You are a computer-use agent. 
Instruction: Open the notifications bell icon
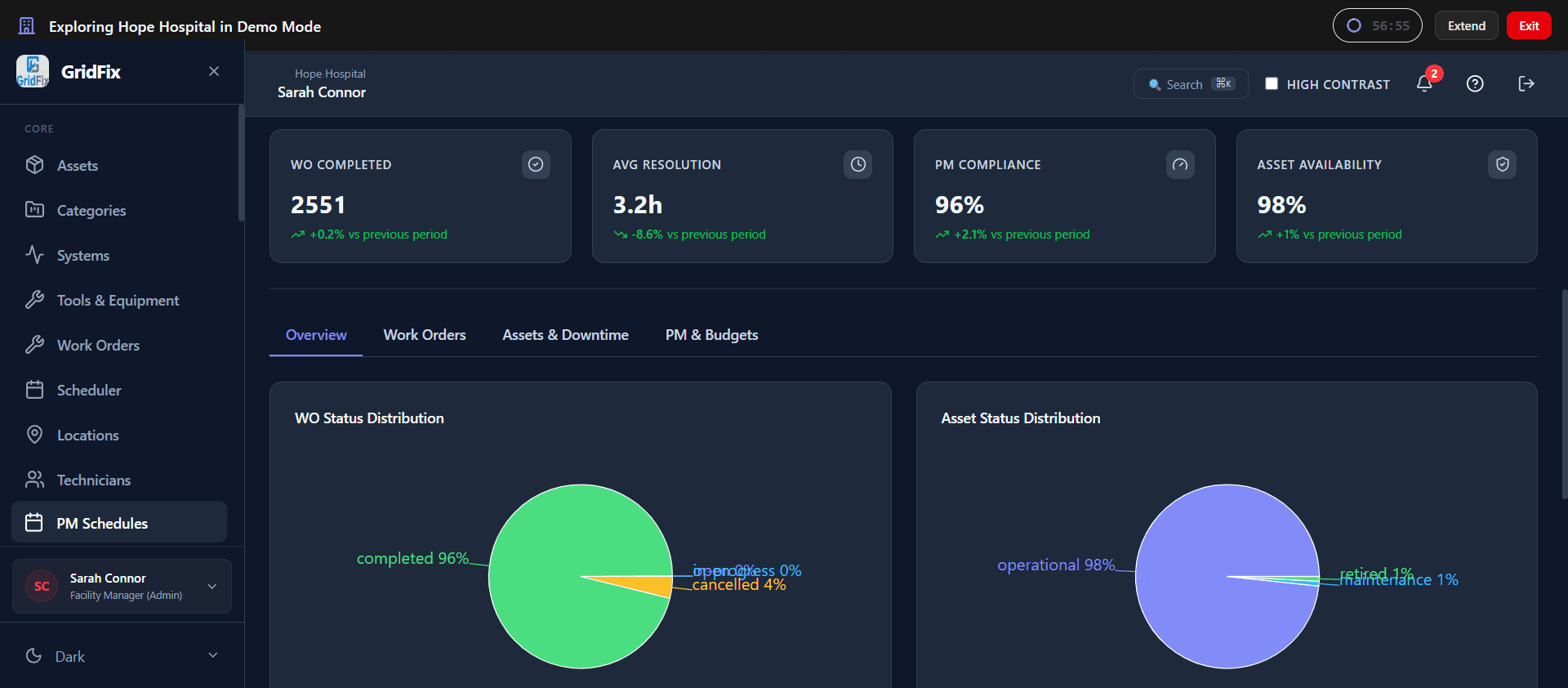pos(1424,83)
